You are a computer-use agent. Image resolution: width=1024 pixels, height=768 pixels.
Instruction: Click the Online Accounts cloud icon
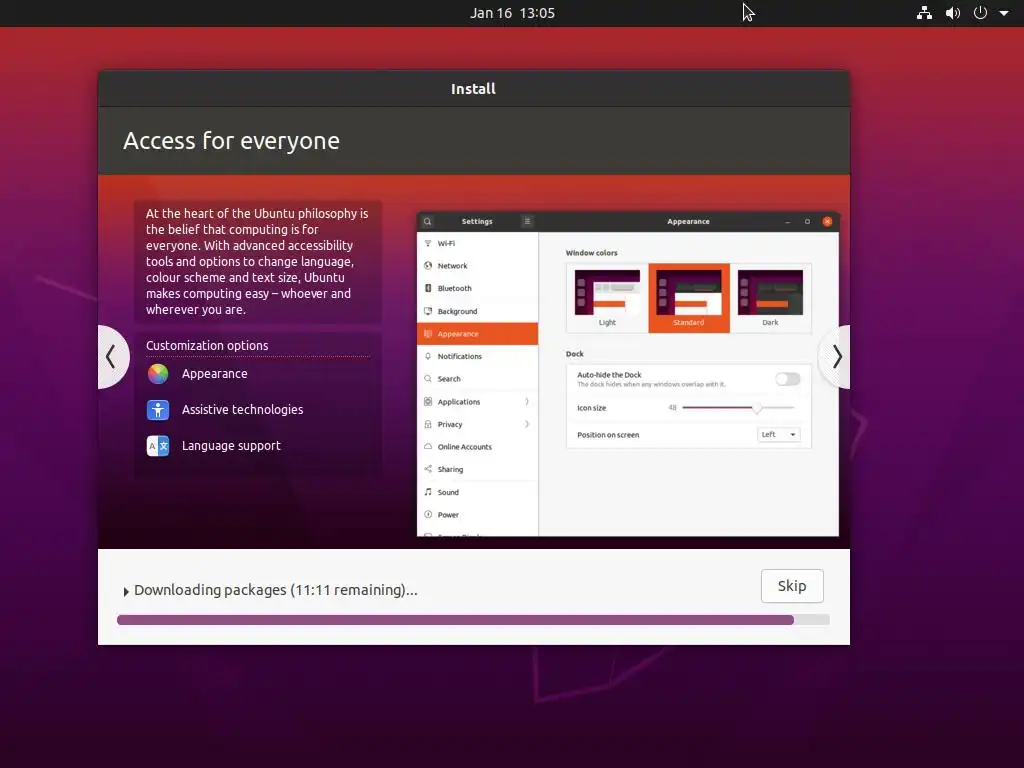tap(428, 447)
